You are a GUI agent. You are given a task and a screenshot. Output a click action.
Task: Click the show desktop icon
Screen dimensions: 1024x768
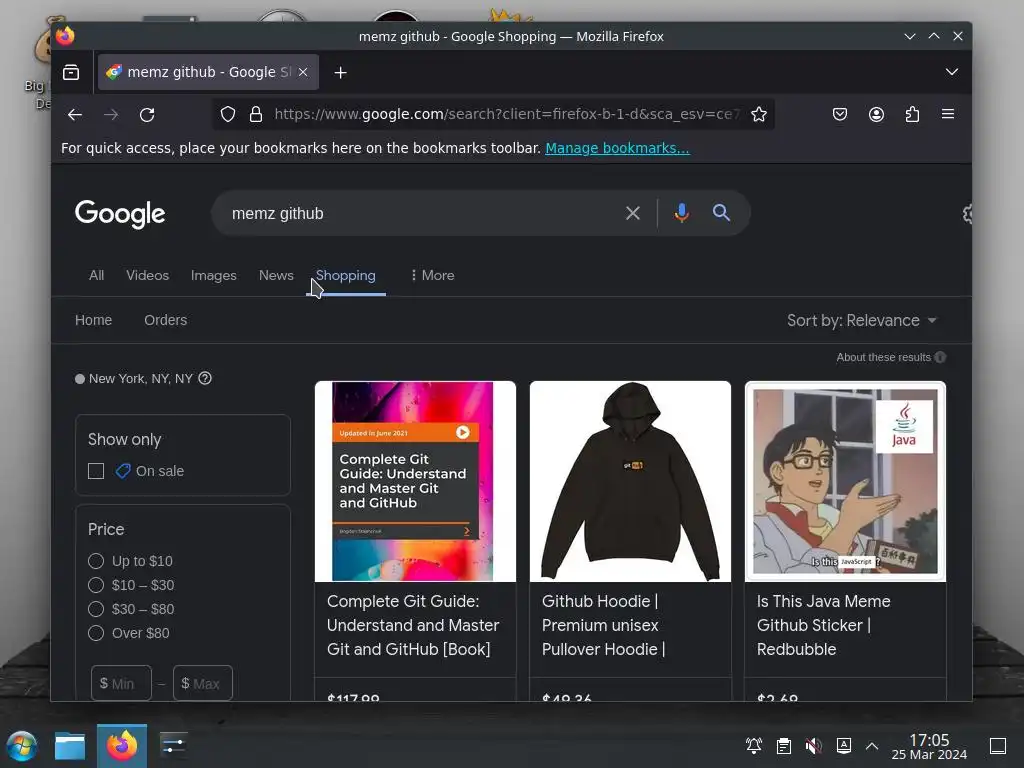(997, 745)
